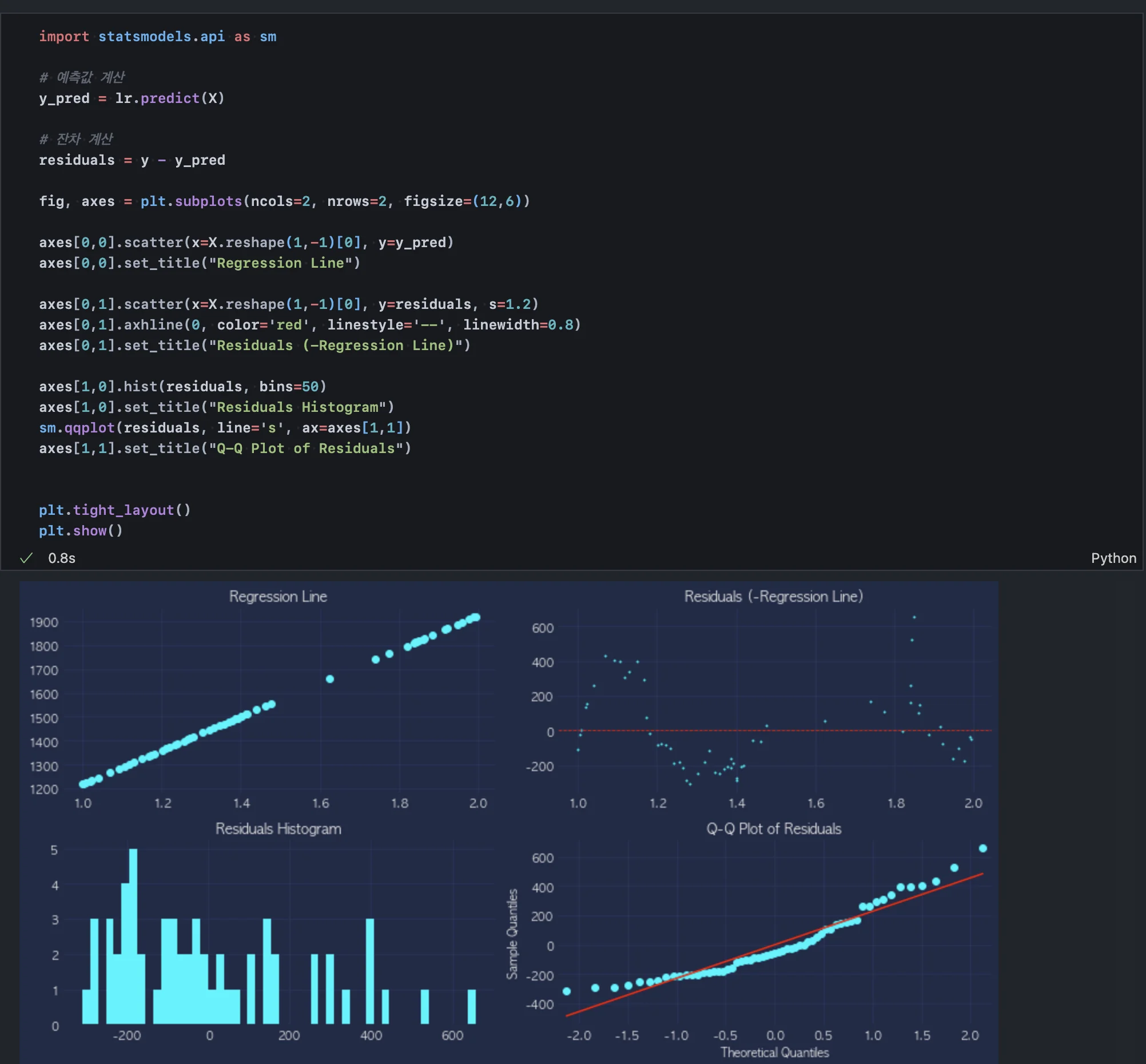Click the axhline color='red' code line
This screenshot has height=1064, width=1146.
click(x=309, y=325)
